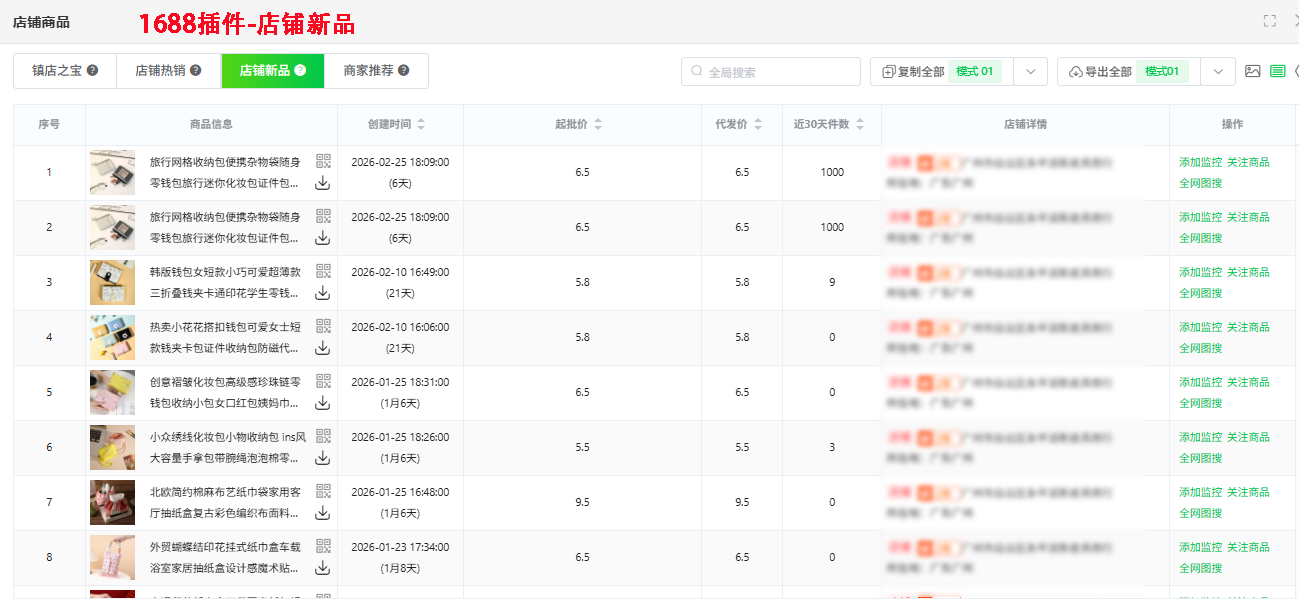Switch to the 商家推荐 tab
The height and width of the screenshot is (600, 1299).
click(370, 71)
